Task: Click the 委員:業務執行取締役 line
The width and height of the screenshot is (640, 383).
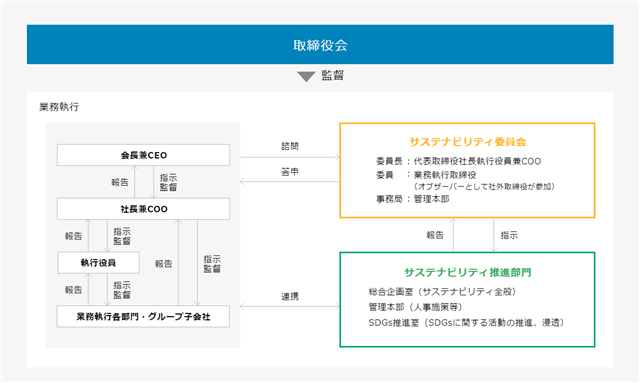Action: coord(426,175)
